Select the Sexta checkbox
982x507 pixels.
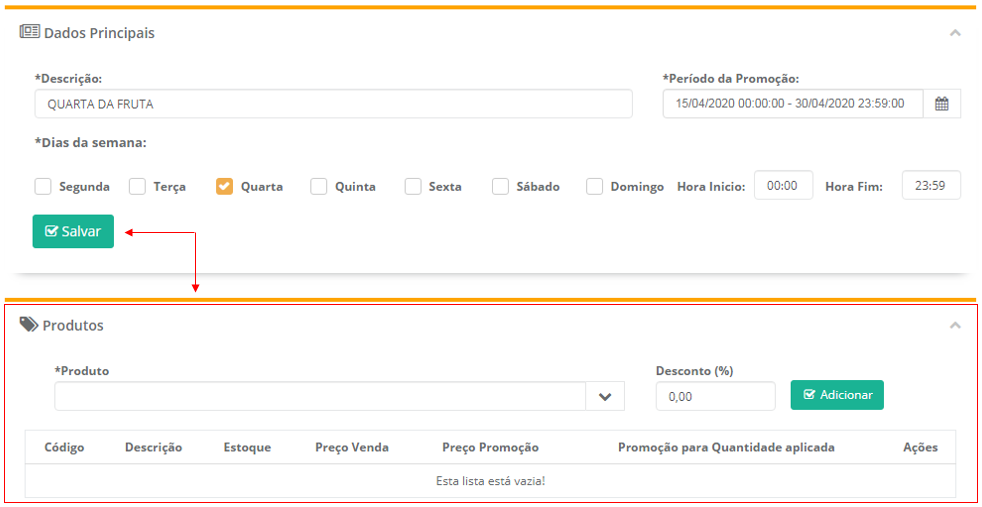click(413, 186)
